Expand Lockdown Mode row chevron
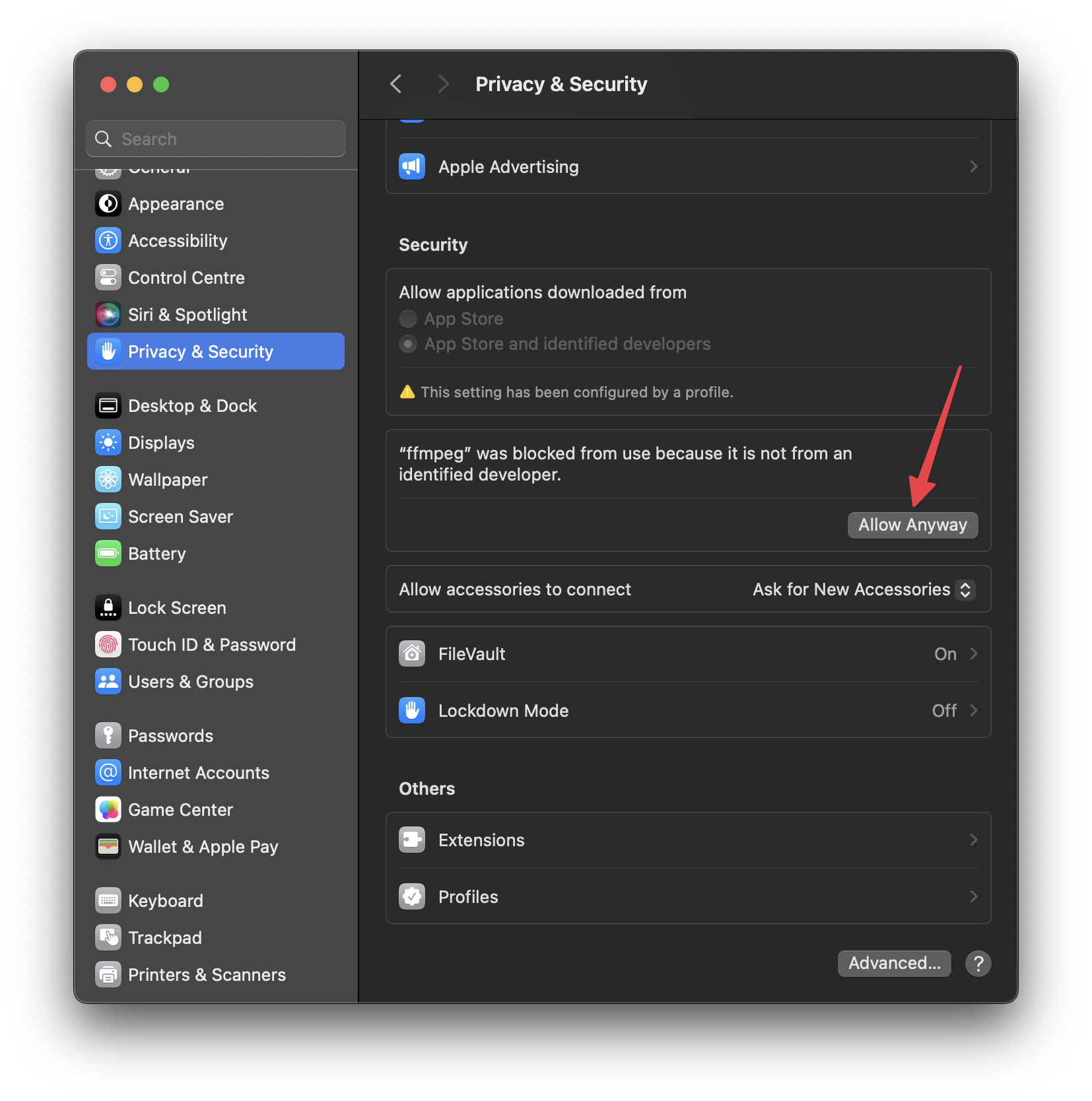The image size is (1092, 1101). (x=974, y=711)
